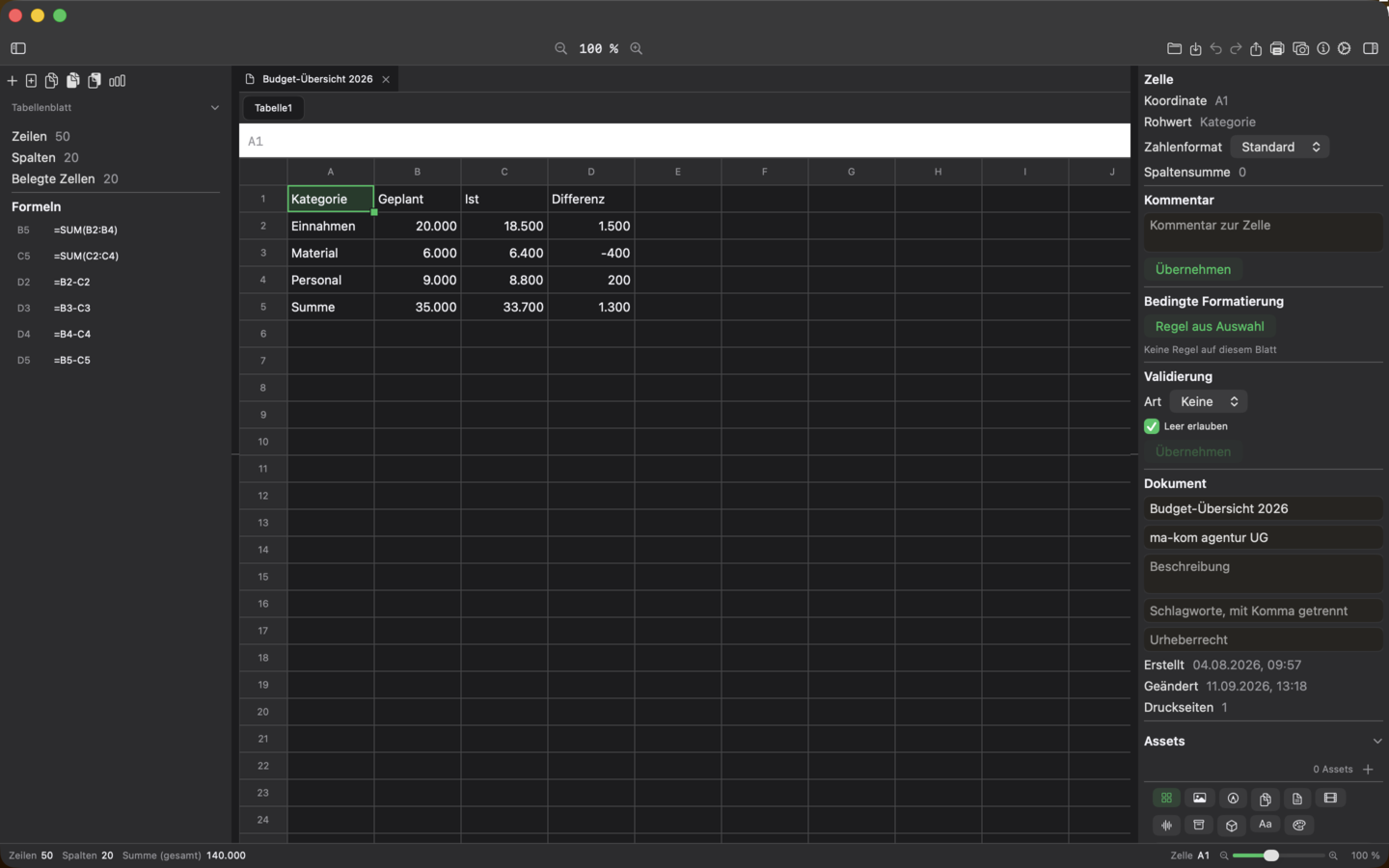The width and height of the screenshot is (1389, 868).
Task: Select the =B3-C3 formula entry
Action: click(x=72, y=308)
